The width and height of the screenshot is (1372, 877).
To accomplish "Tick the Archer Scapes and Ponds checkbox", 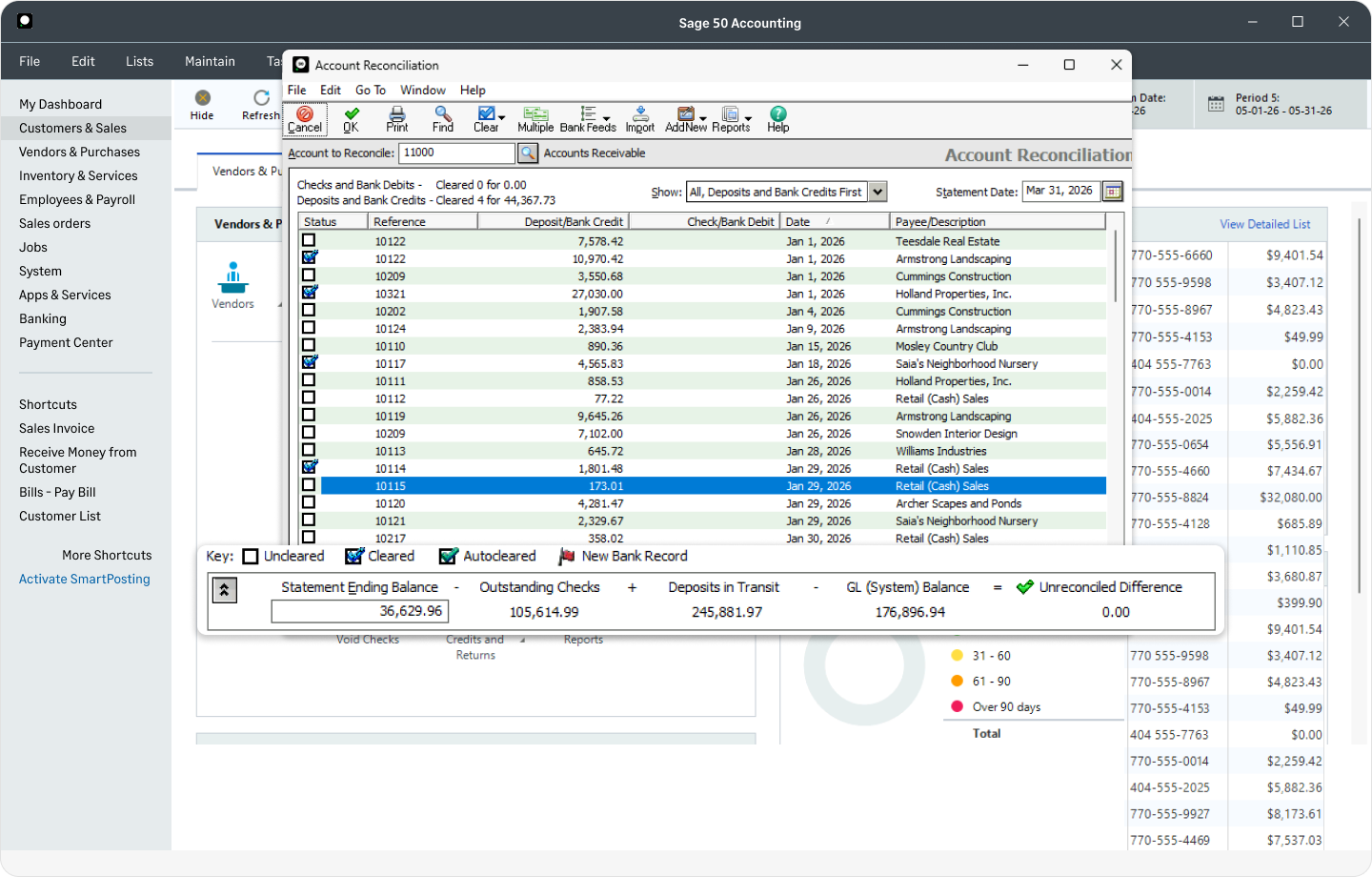I will pyautogui.click(x=309, y=502).
